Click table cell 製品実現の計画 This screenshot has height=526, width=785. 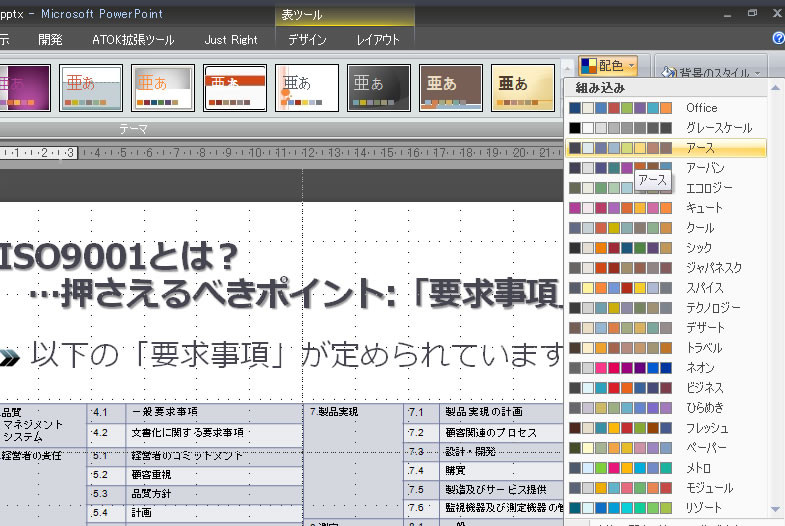click(x=501, y=412)
